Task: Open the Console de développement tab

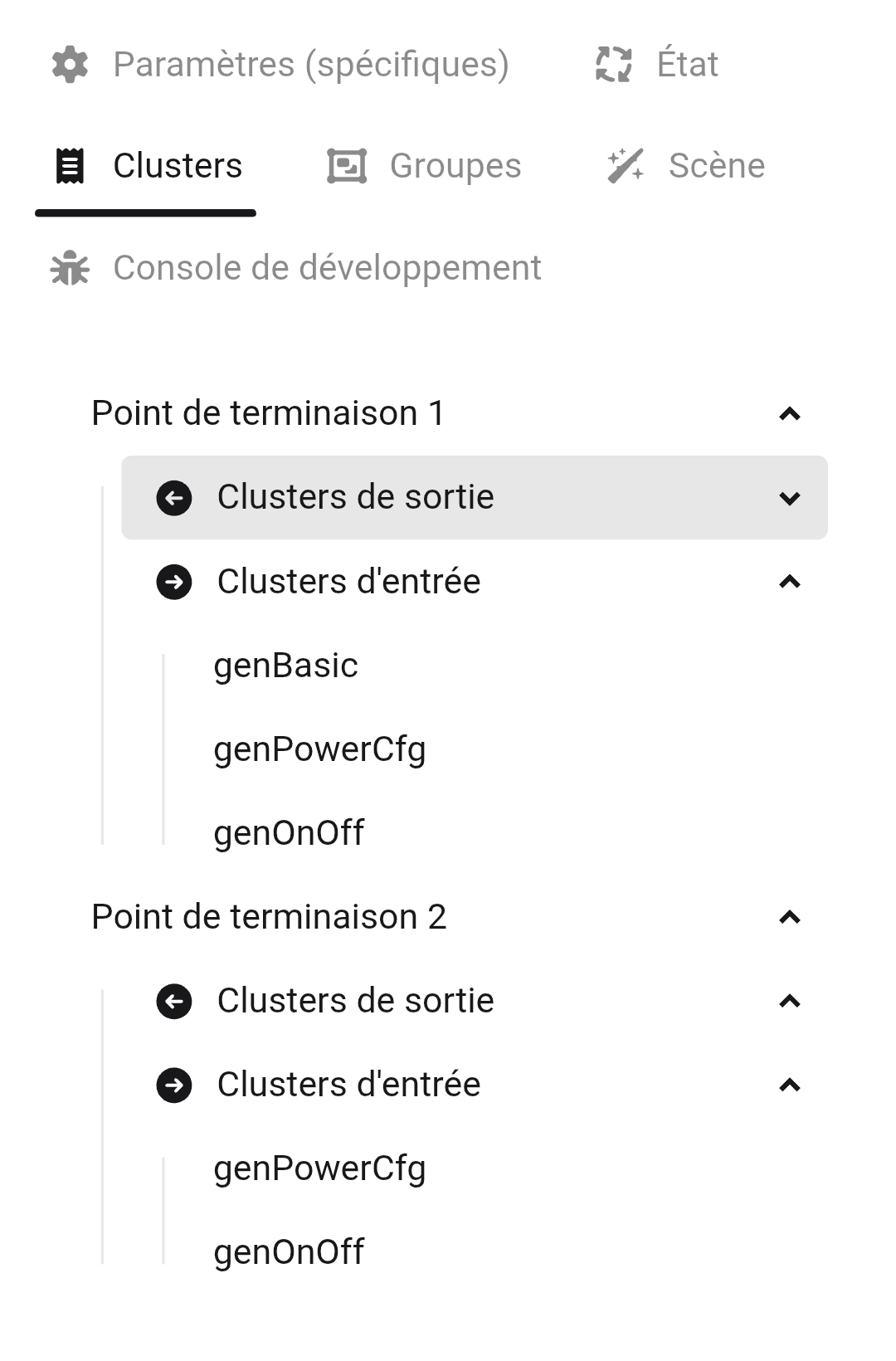Action: tap(327, 268)
